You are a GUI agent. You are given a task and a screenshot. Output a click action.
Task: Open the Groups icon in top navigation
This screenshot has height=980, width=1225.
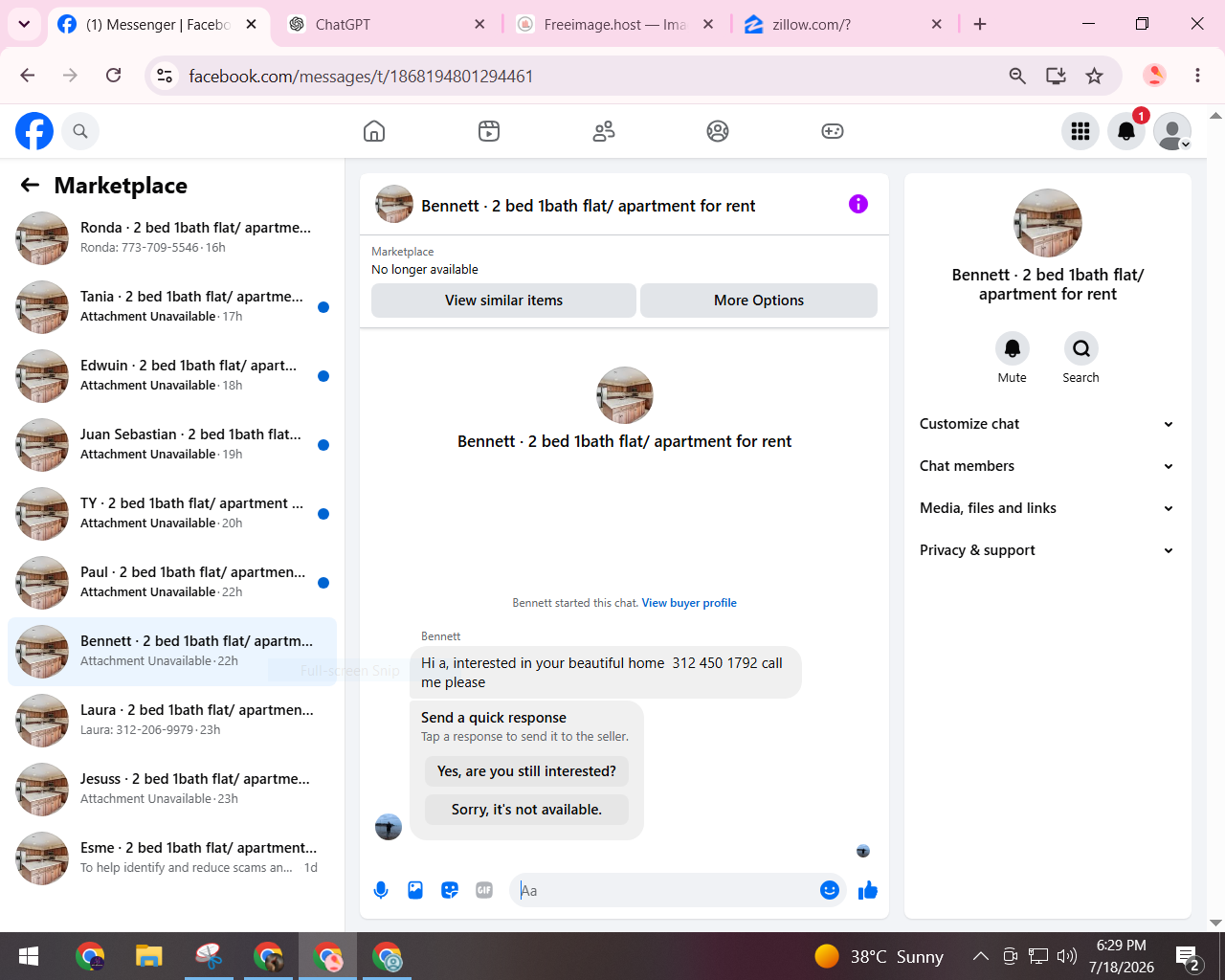(718, 131)
